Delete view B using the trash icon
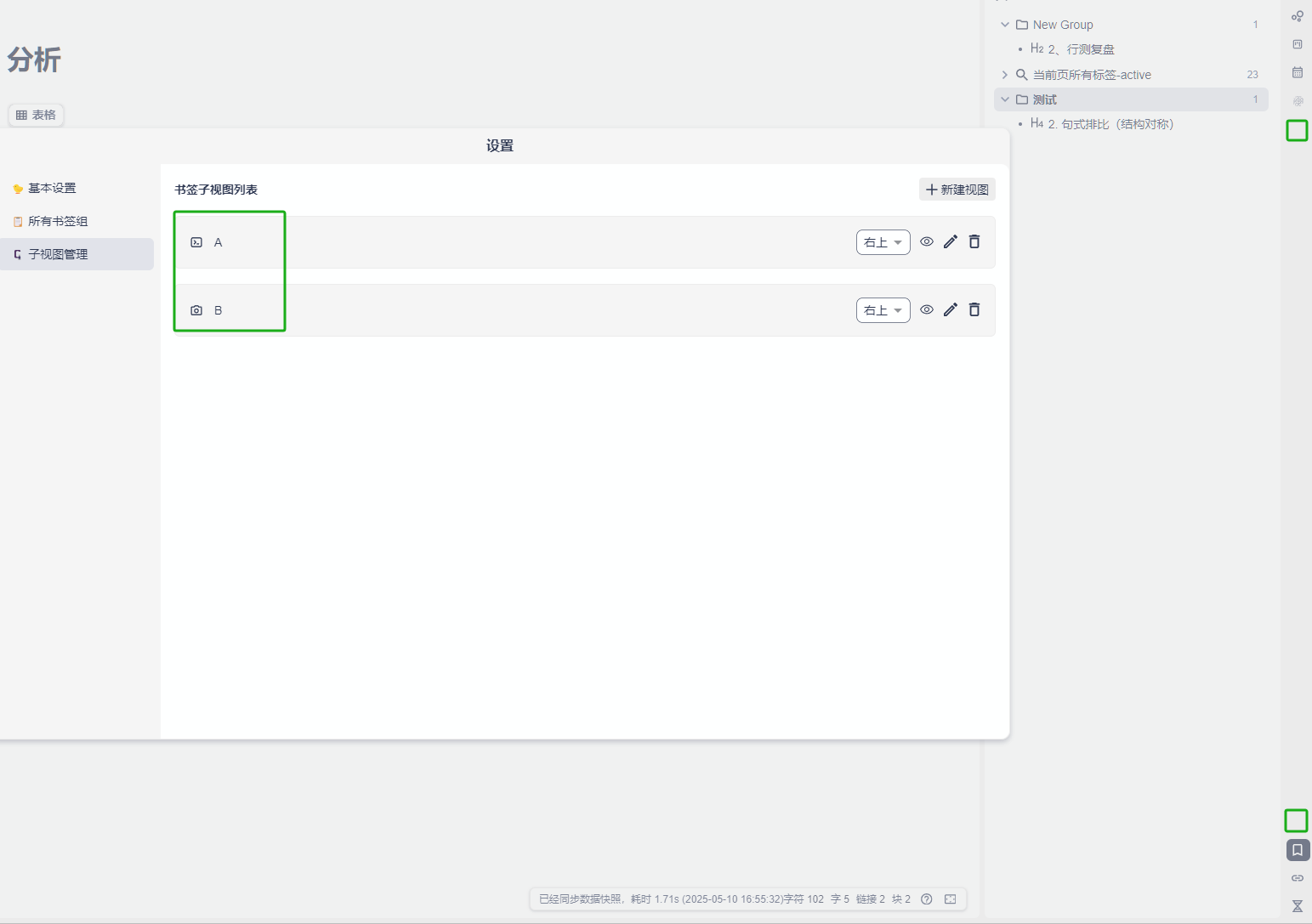The height and width of the screenshot is (924, 1312). coord(974,309)
